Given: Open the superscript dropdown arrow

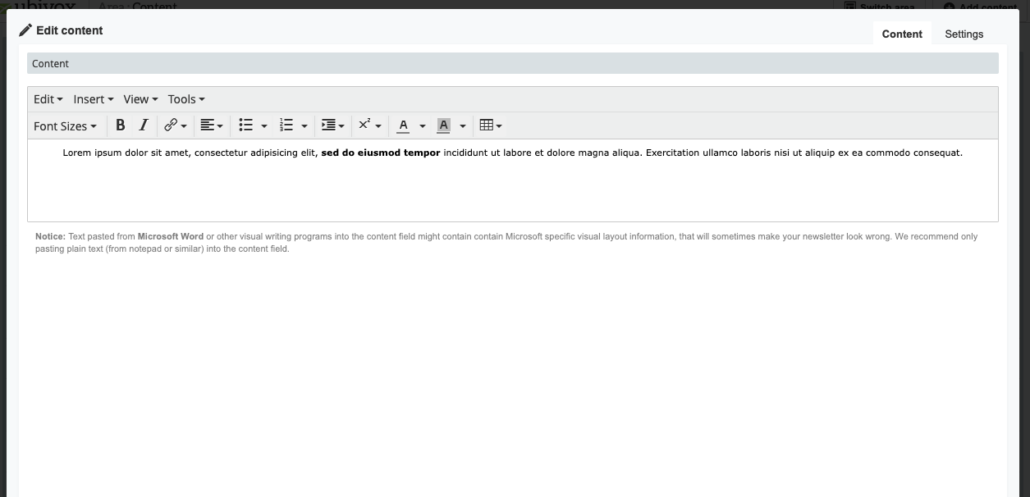Looking at the screenshot, I should (378, 126).
